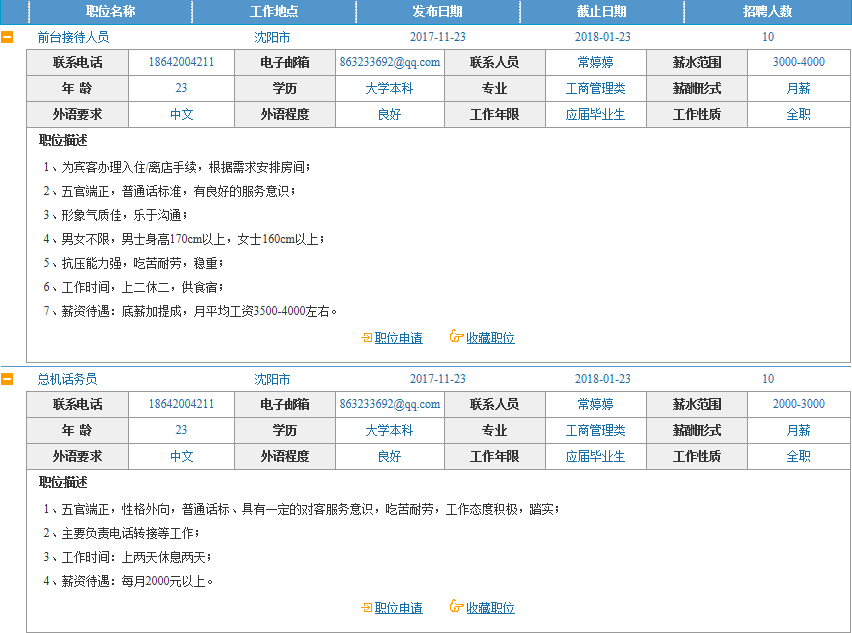This screenshot has width=852, height=633.
Task: Click the line 抗压能力强，吃苦耐劳，稳重
Action: coord(133,263)
